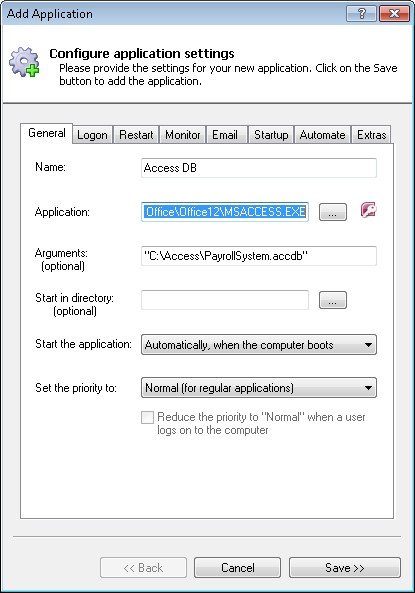Go to the Email tab

click(x=225, y=135)
